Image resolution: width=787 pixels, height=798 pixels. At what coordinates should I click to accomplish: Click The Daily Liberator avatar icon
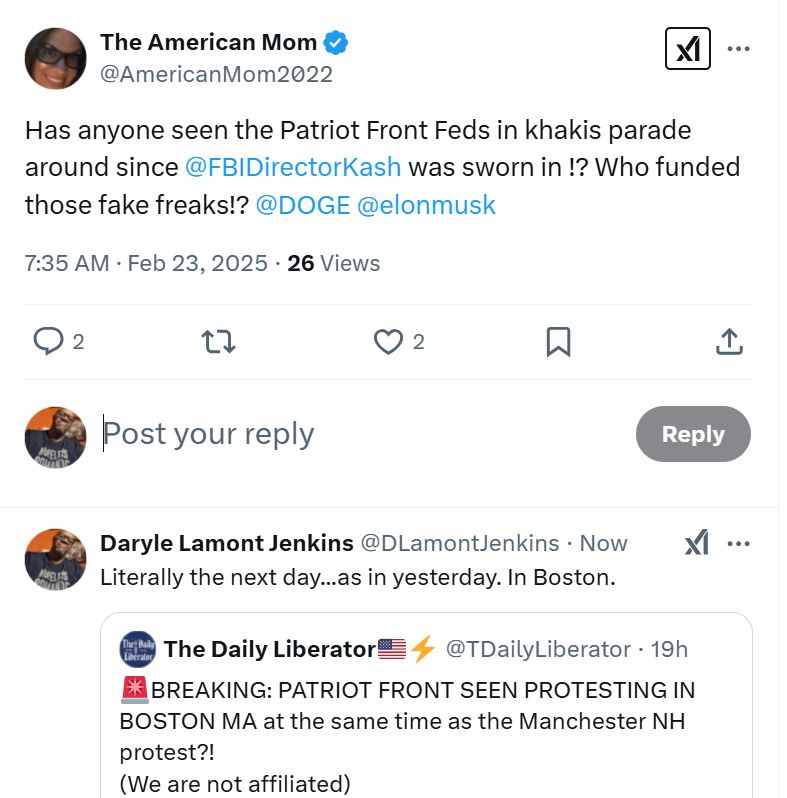[137, 649]
